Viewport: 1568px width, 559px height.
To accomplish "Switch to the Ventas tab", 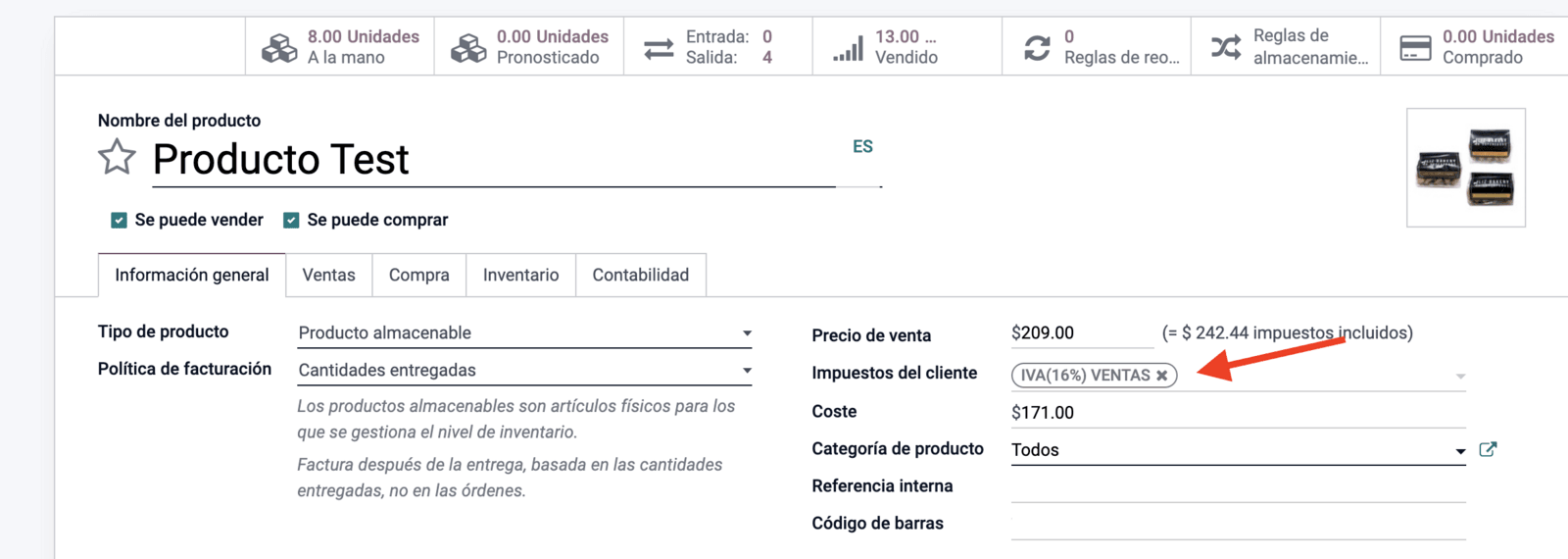I will click(x=328, y=275).
